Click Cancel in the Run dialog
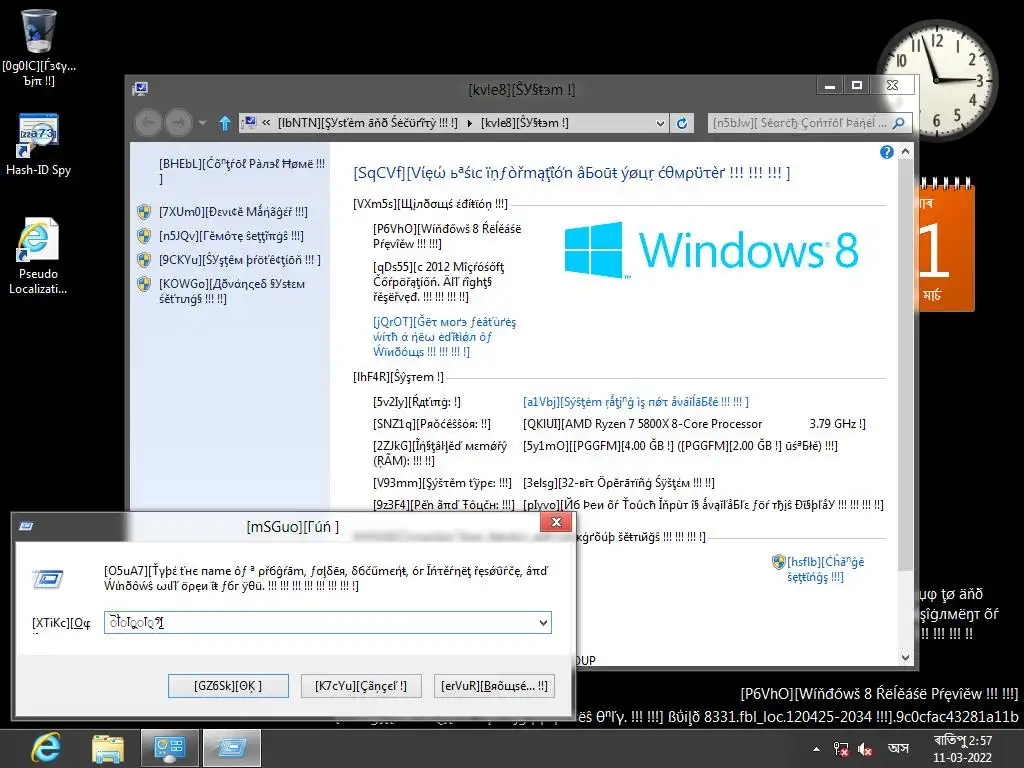 coord(360,686)
